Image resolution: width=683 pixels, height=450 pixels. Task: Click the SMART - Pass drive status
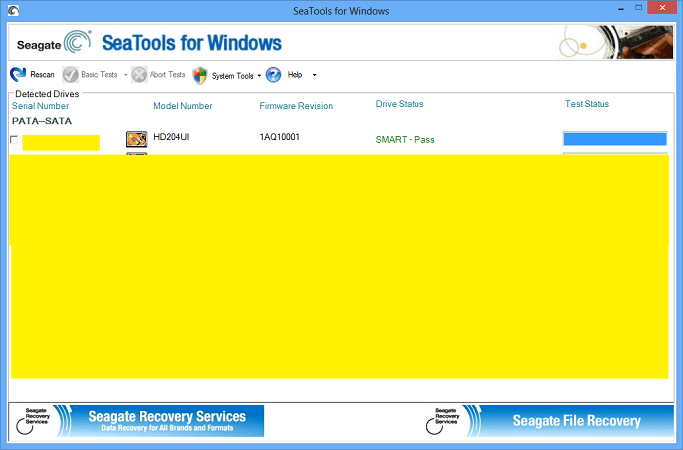coord(405,140)
